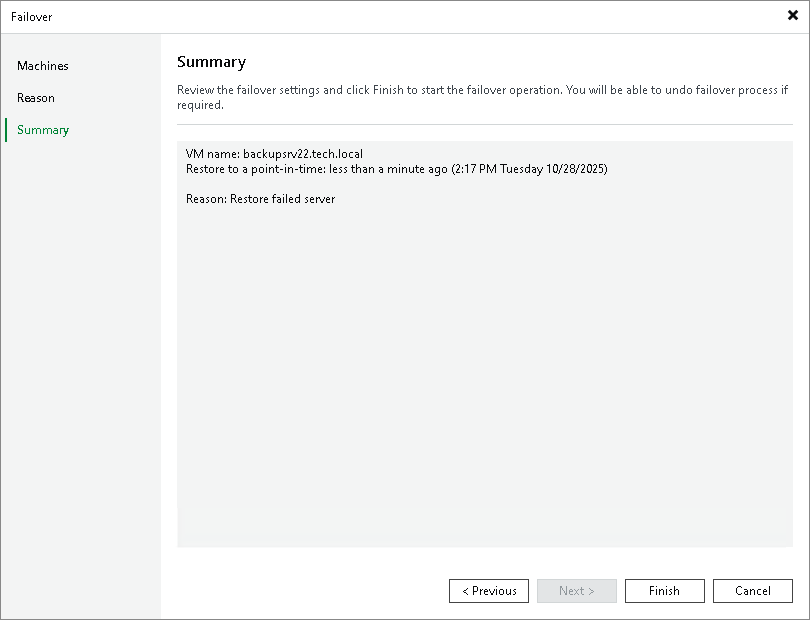This screenshot has width=810, height=620.
Task: Click empty title bar area right of Failover
Action: click(x=400, y=17)
